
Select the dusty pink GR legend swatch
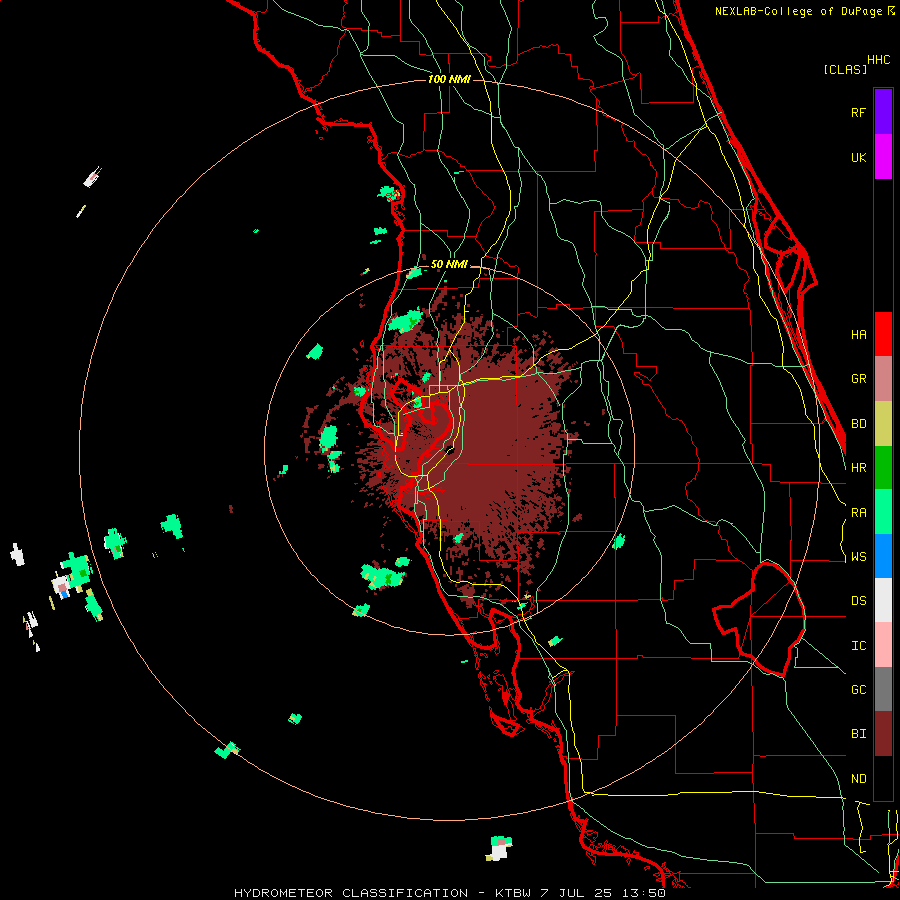click(x=883, y=378)
